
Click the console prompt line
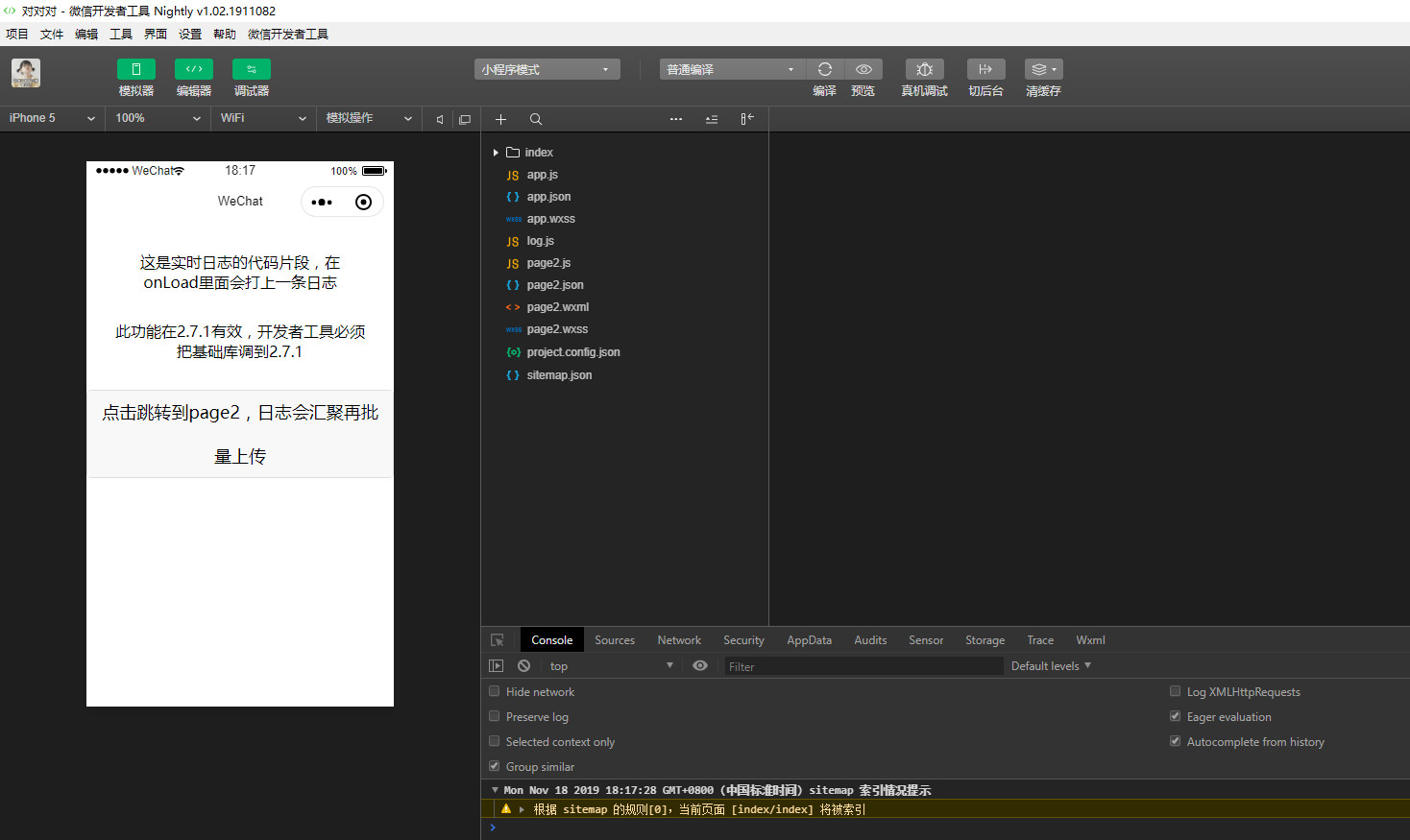point(945,828)
